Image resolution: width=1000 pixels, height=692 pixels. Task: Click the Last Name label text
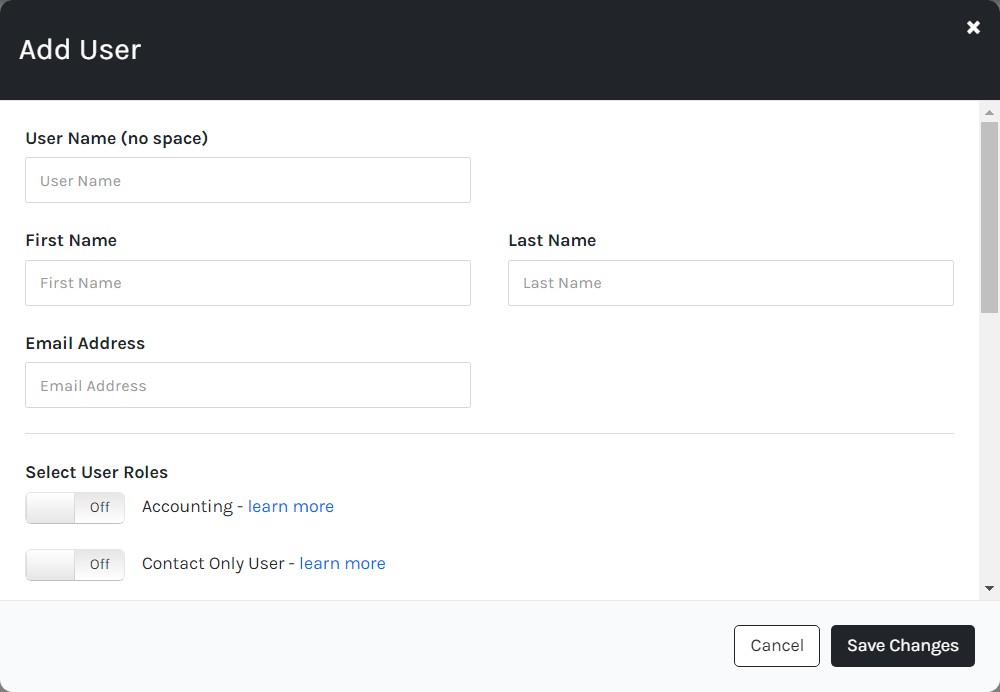click(x=552, y=240)
